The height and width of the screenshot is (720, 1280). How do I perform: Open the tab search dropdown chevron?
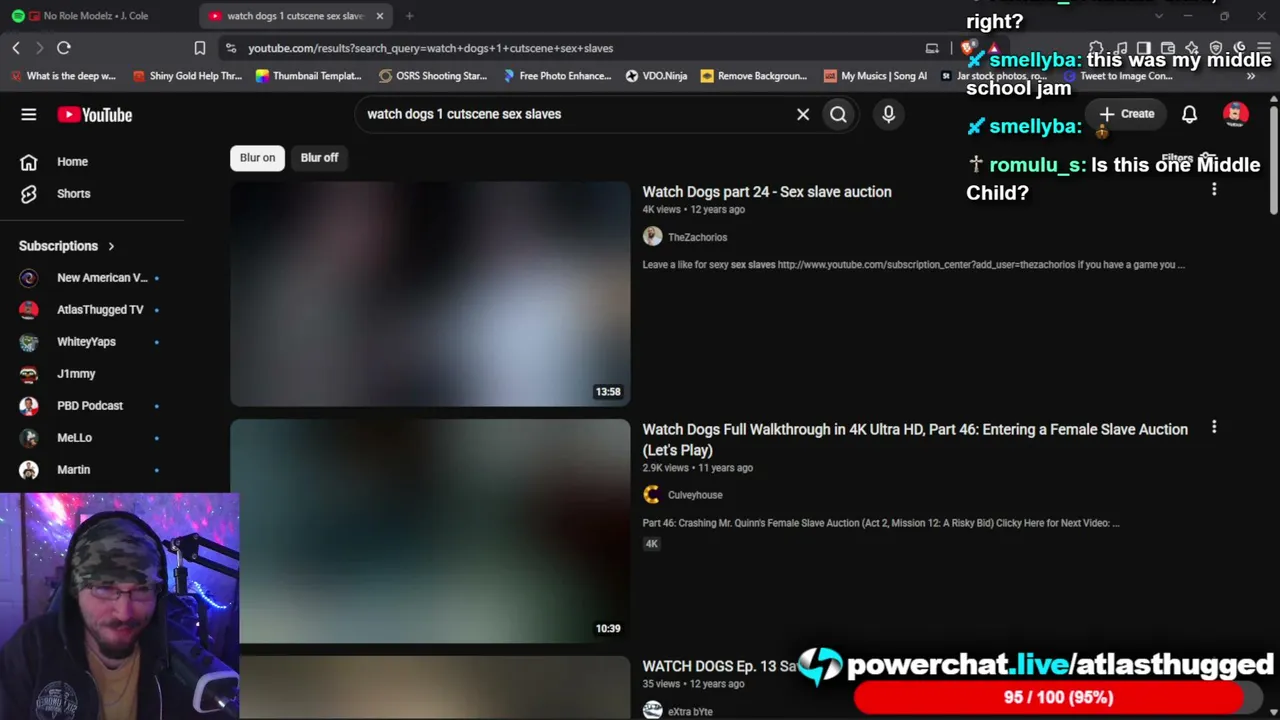click(1159, 16)
